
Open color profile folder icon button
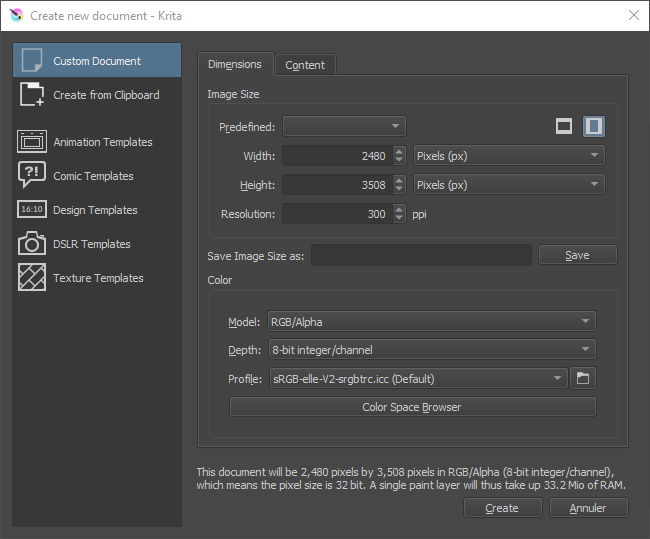click(x=583, y=378)
